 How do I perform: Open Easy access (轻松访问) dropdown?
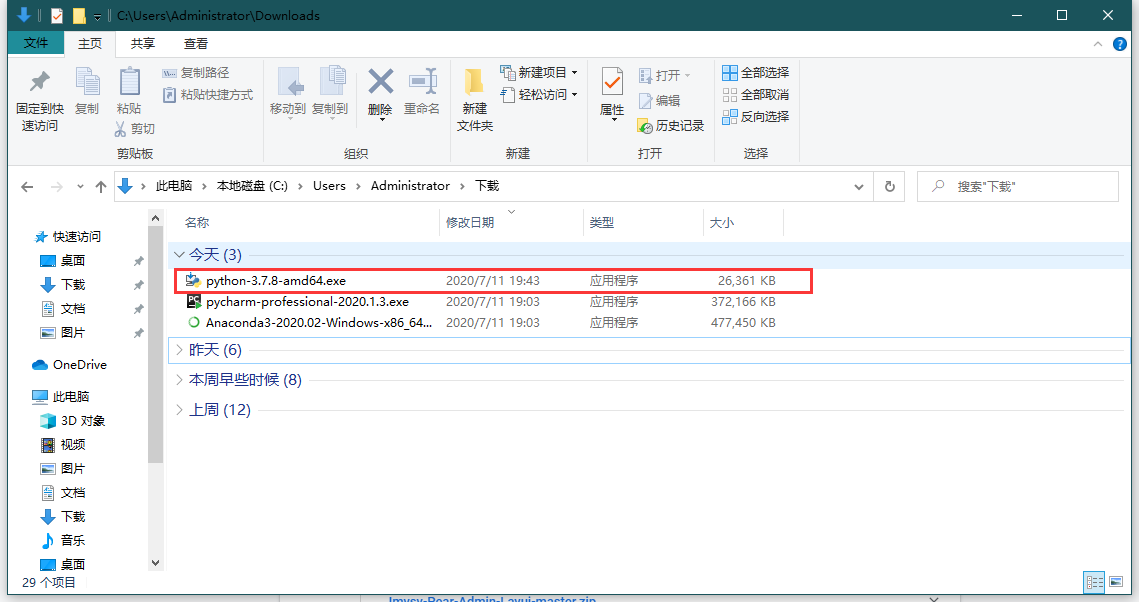(x=539, y=94)
